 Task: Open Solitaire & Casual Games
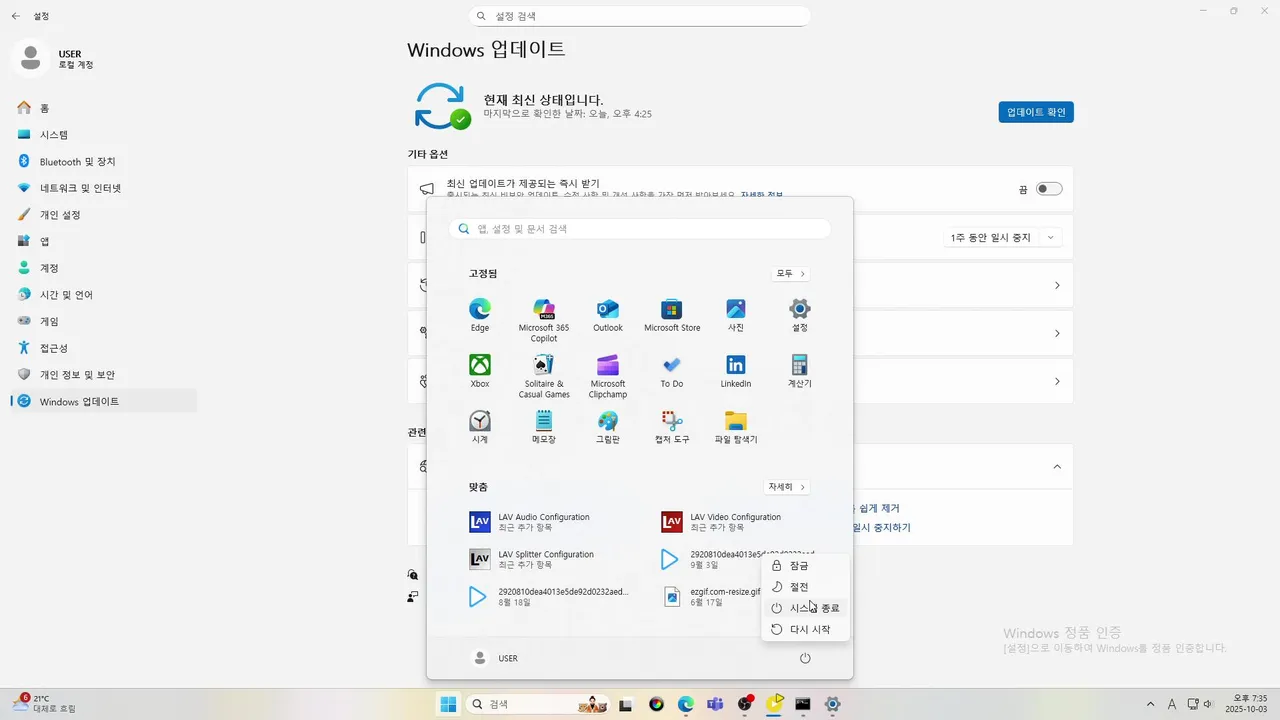(544, 376)
